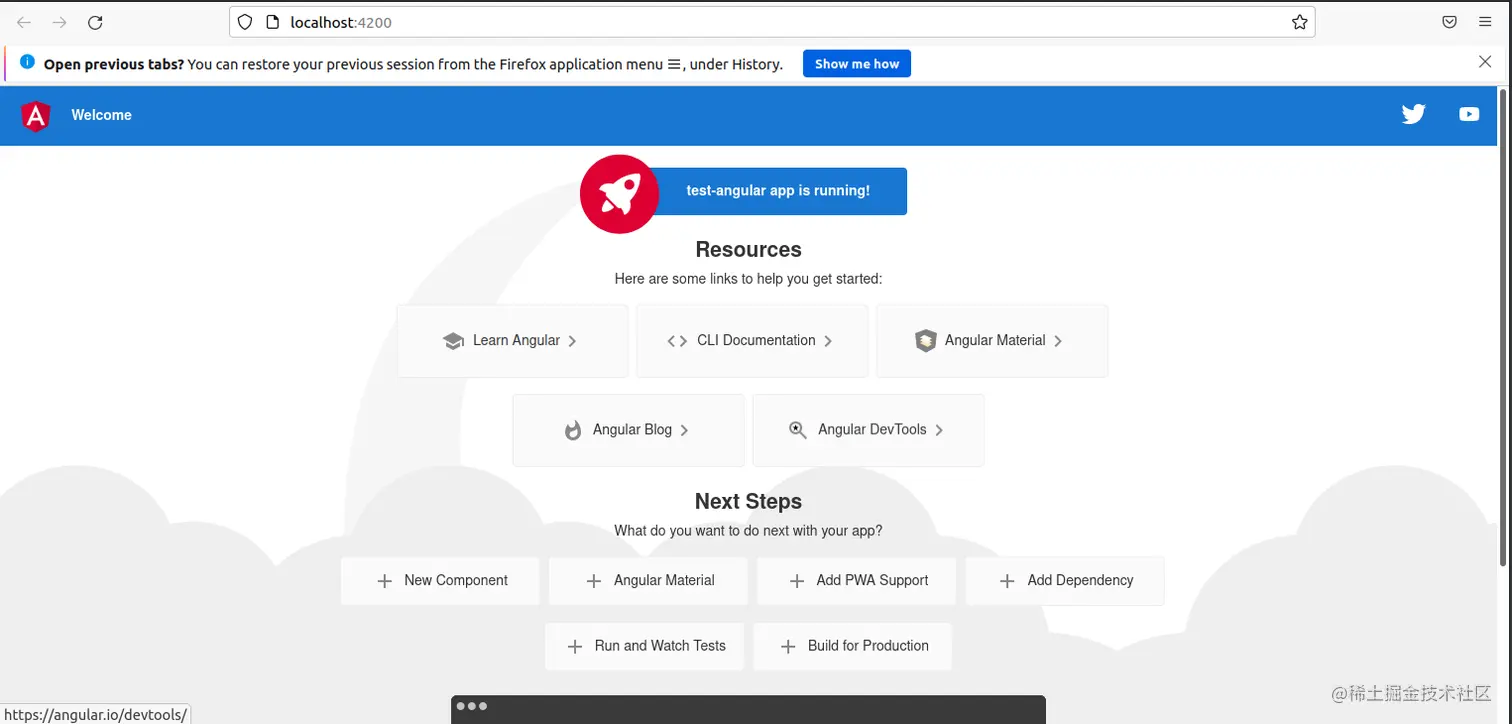Click the Angular Material shield icon

(925, 341)
